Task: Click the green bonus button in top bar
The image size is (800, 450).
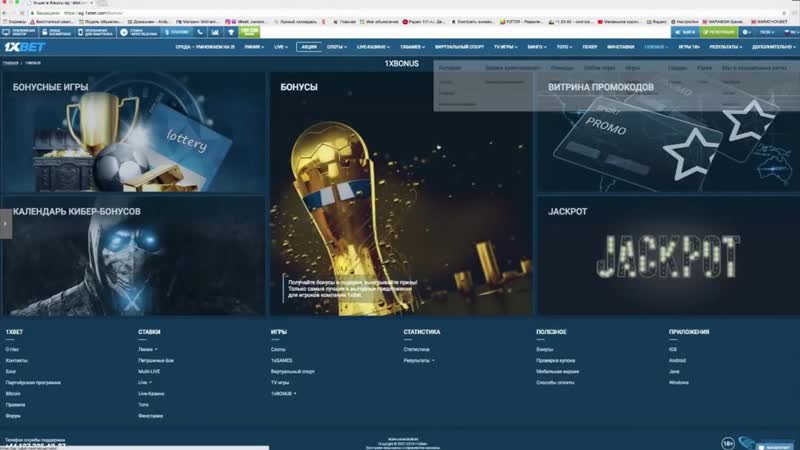Action: pyautogui.click(x=249, y=32)
